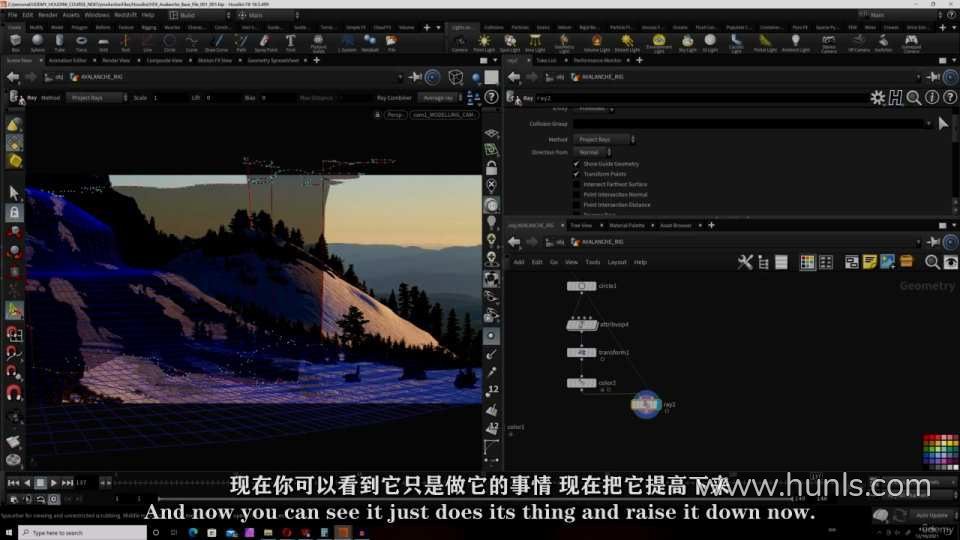This screenshot has width=960, height=540.
Task: Show node info for ray node
Action: pos(932,97)
